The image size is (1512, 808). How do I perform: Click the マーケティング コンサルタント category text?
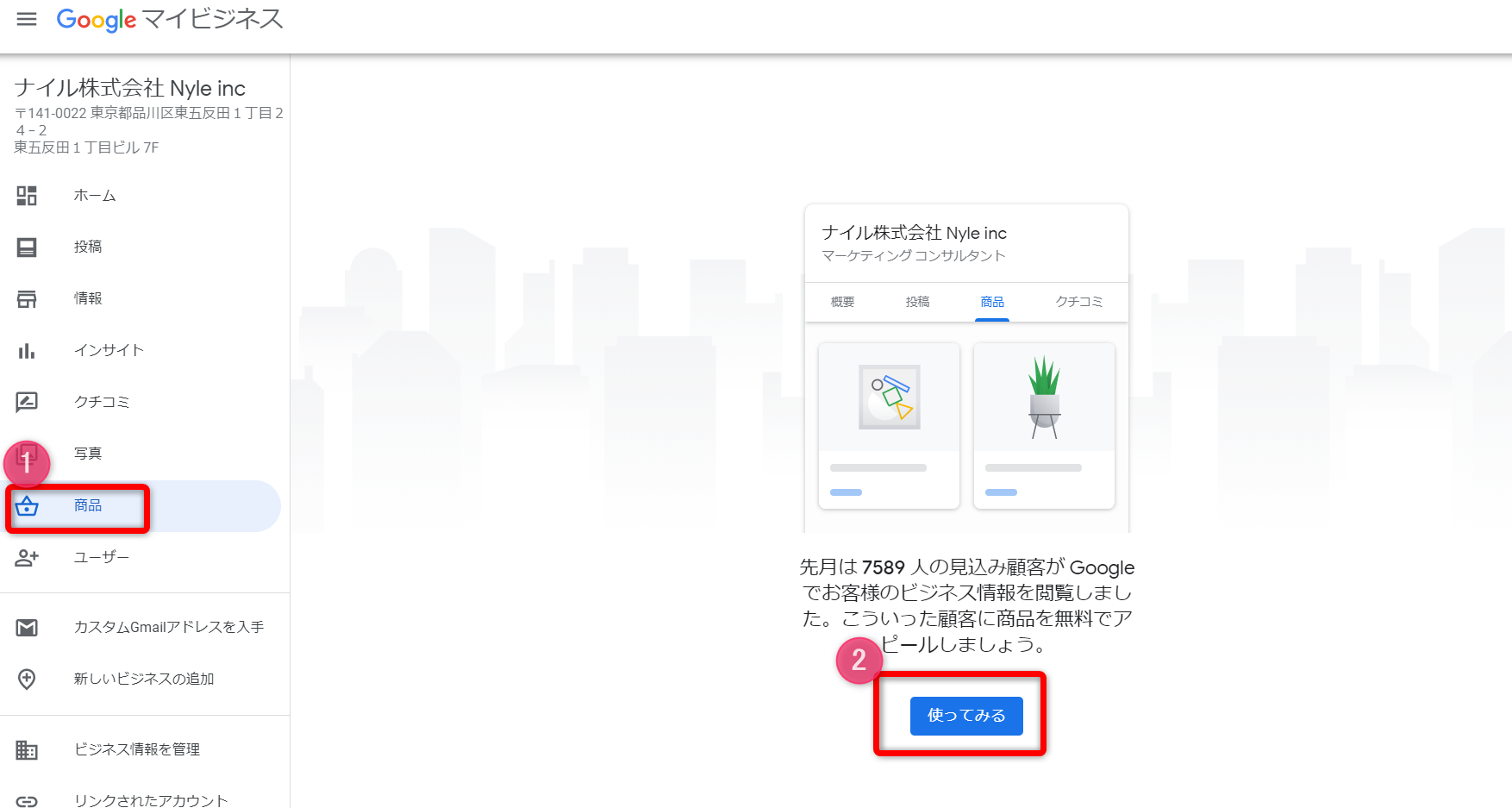(x=914, y=256)
